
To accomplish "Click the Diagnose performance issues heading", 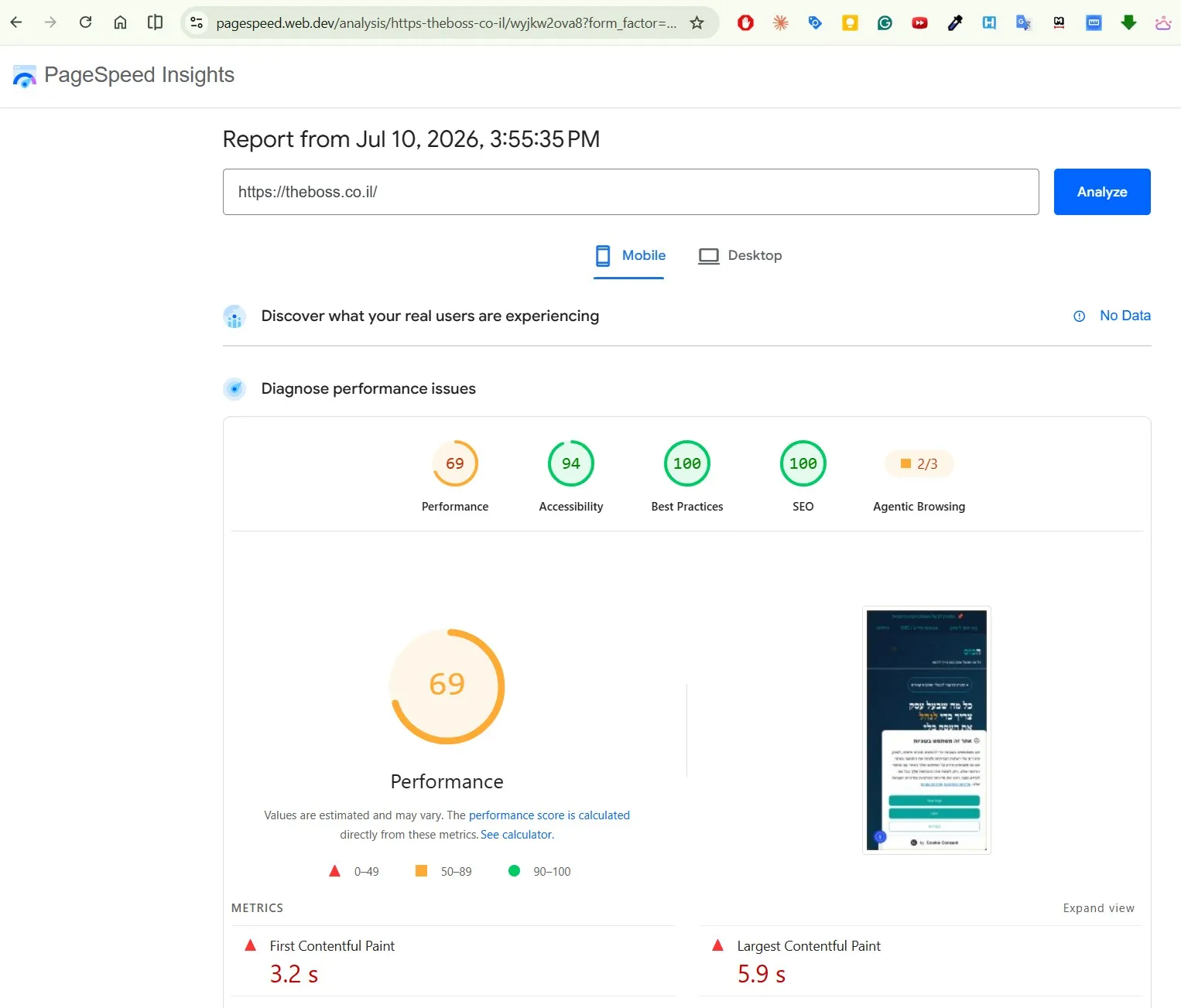I will pyautogui.click(x=368, y=389).
